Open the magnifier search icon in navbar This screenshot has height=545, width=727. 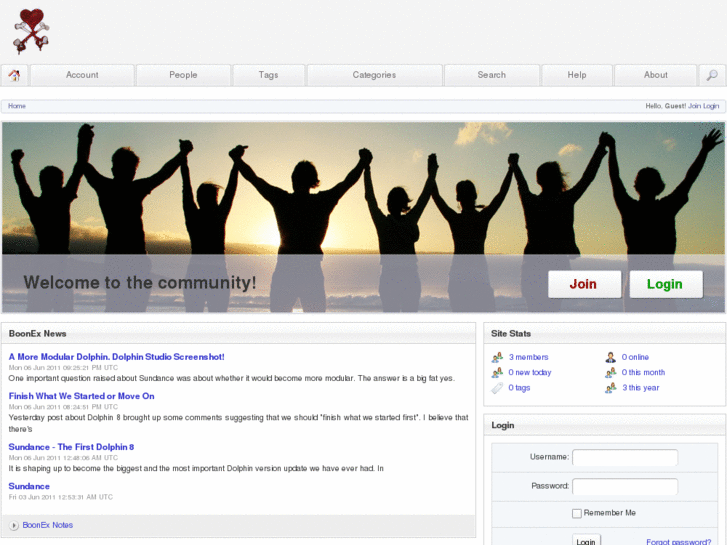pyautogui.click(x=712, y=75)
